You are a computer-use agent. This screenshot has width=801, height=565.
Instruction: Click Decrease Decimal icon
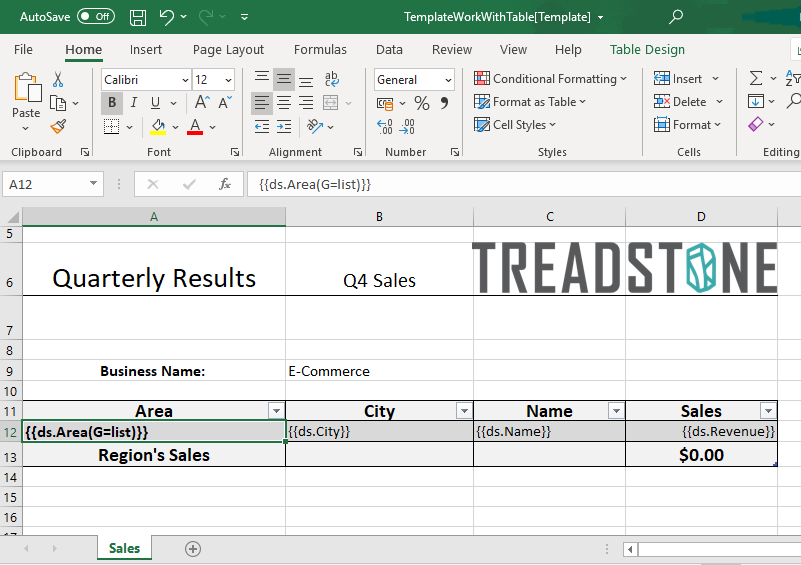(407, 126)
